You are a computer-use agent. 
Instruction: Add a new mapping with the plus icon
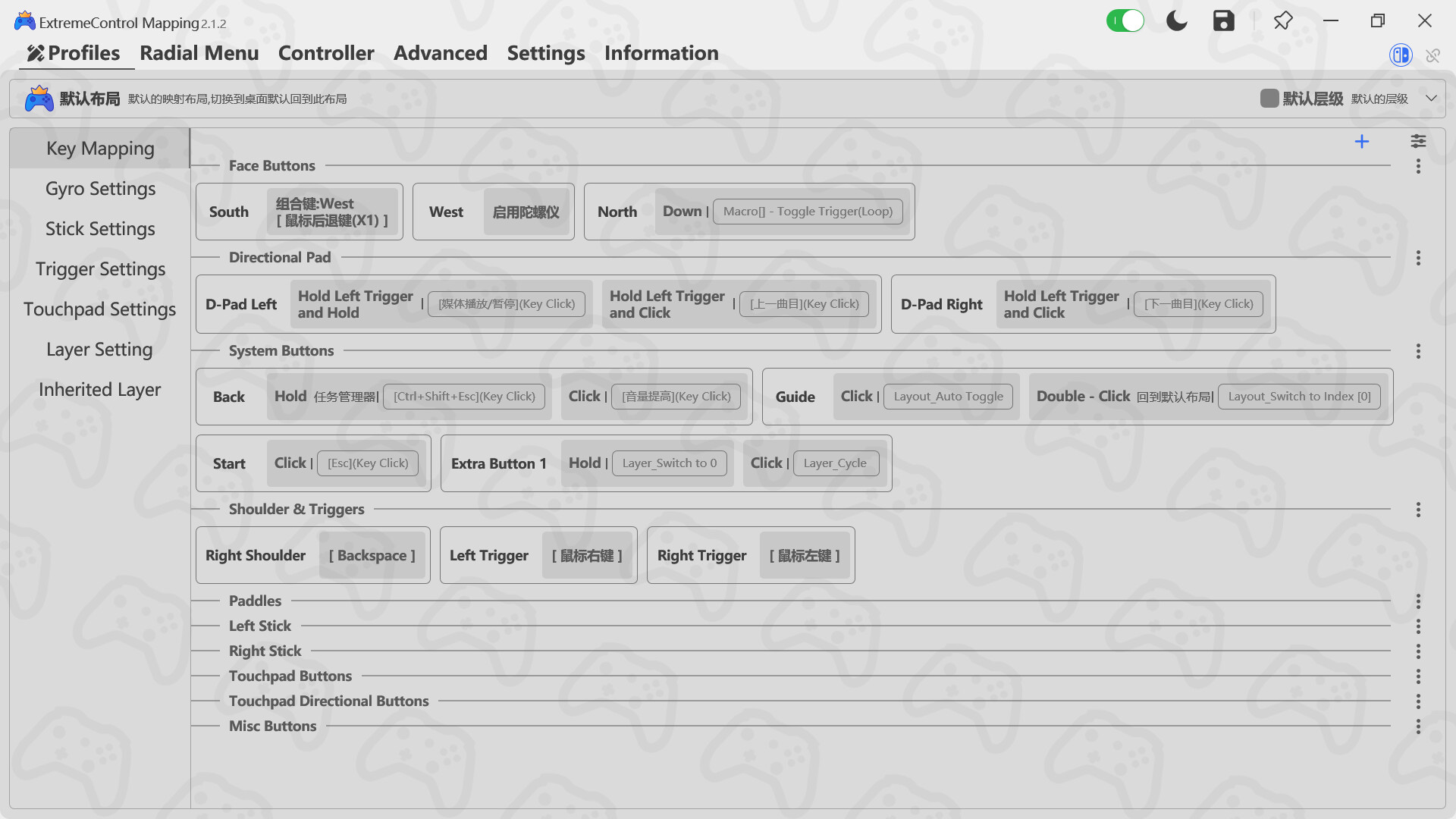(1362, 141)
